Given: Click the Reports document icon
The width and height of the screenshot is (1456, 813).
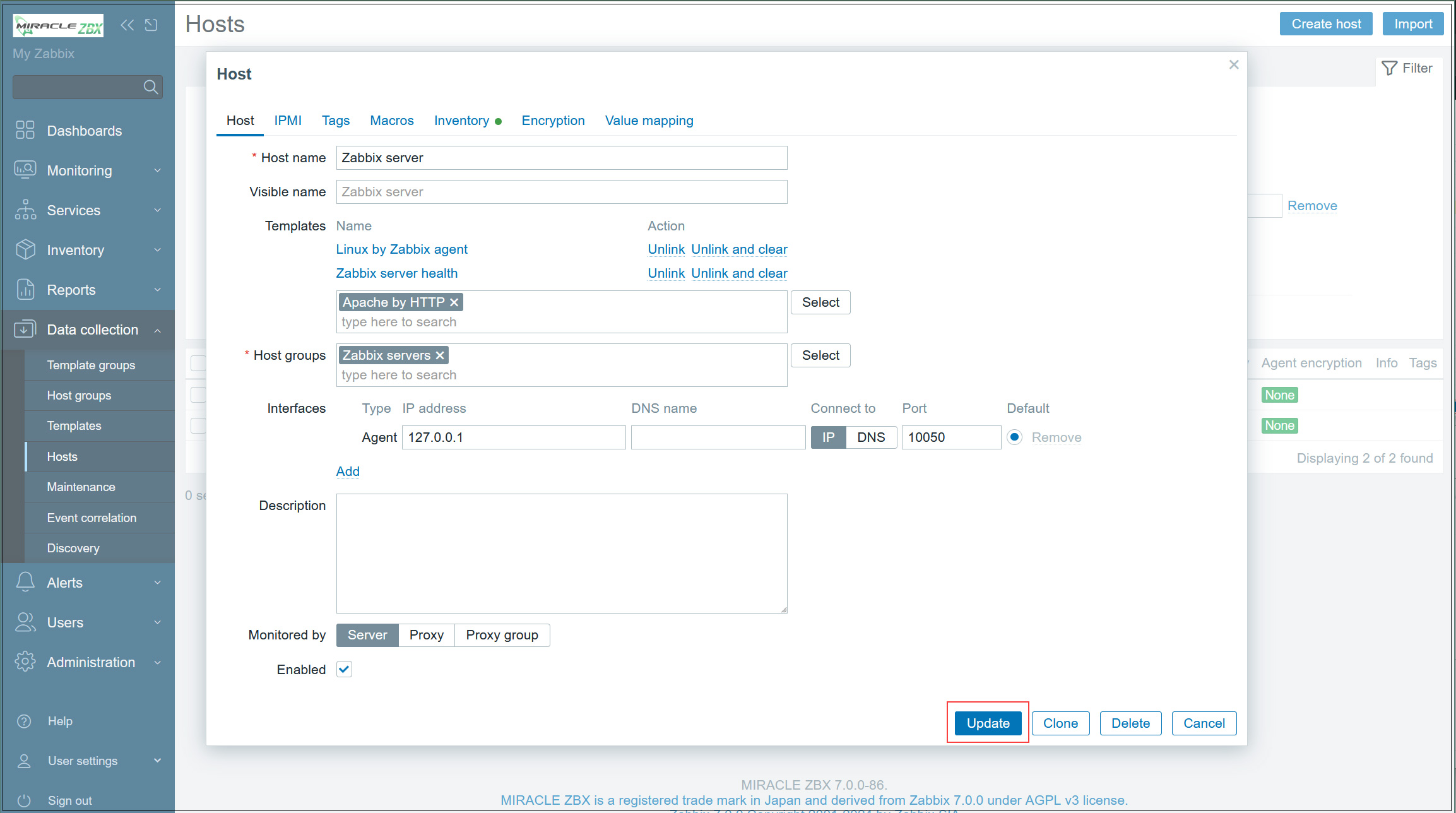Looking at the screenshot, I should pos(25,289).
